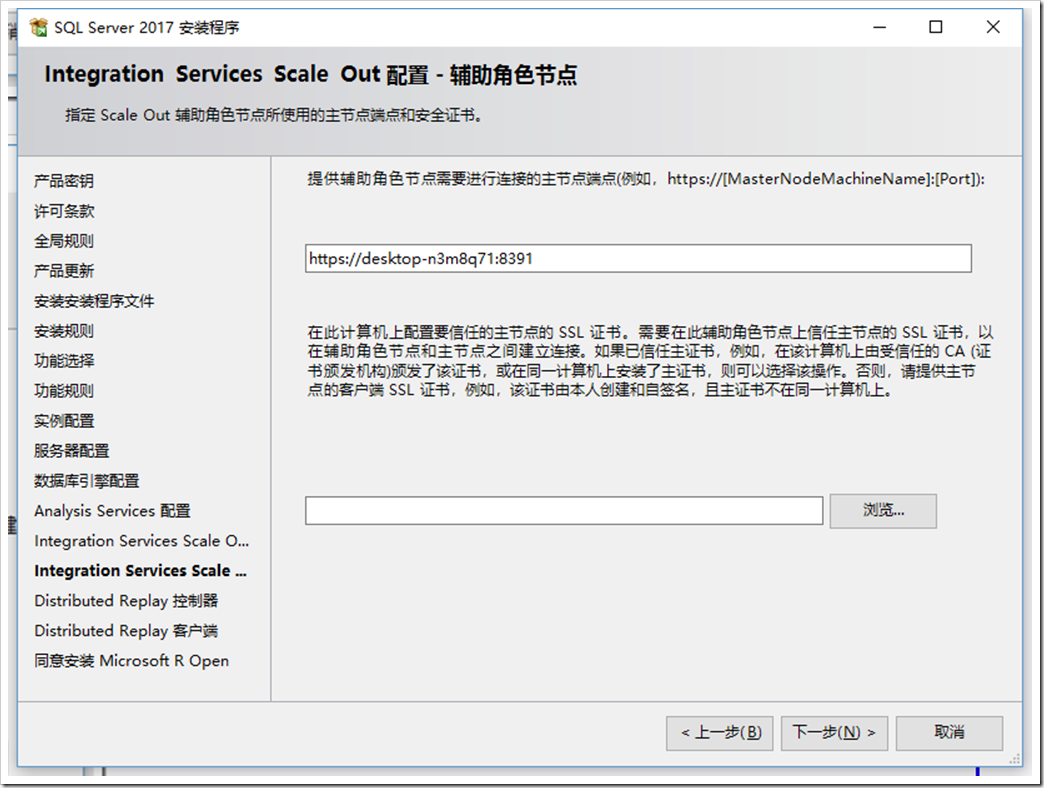
Task: Click the page heading 辅助角色节点 text
Action: 513,74
